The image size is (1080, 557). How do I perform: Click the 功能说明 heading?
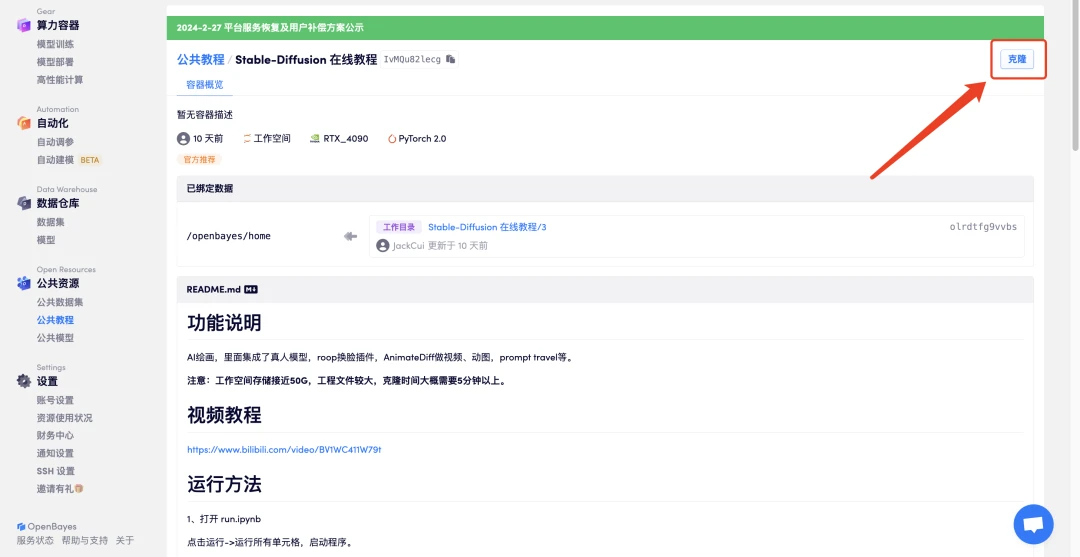click(x=224, y=323)
